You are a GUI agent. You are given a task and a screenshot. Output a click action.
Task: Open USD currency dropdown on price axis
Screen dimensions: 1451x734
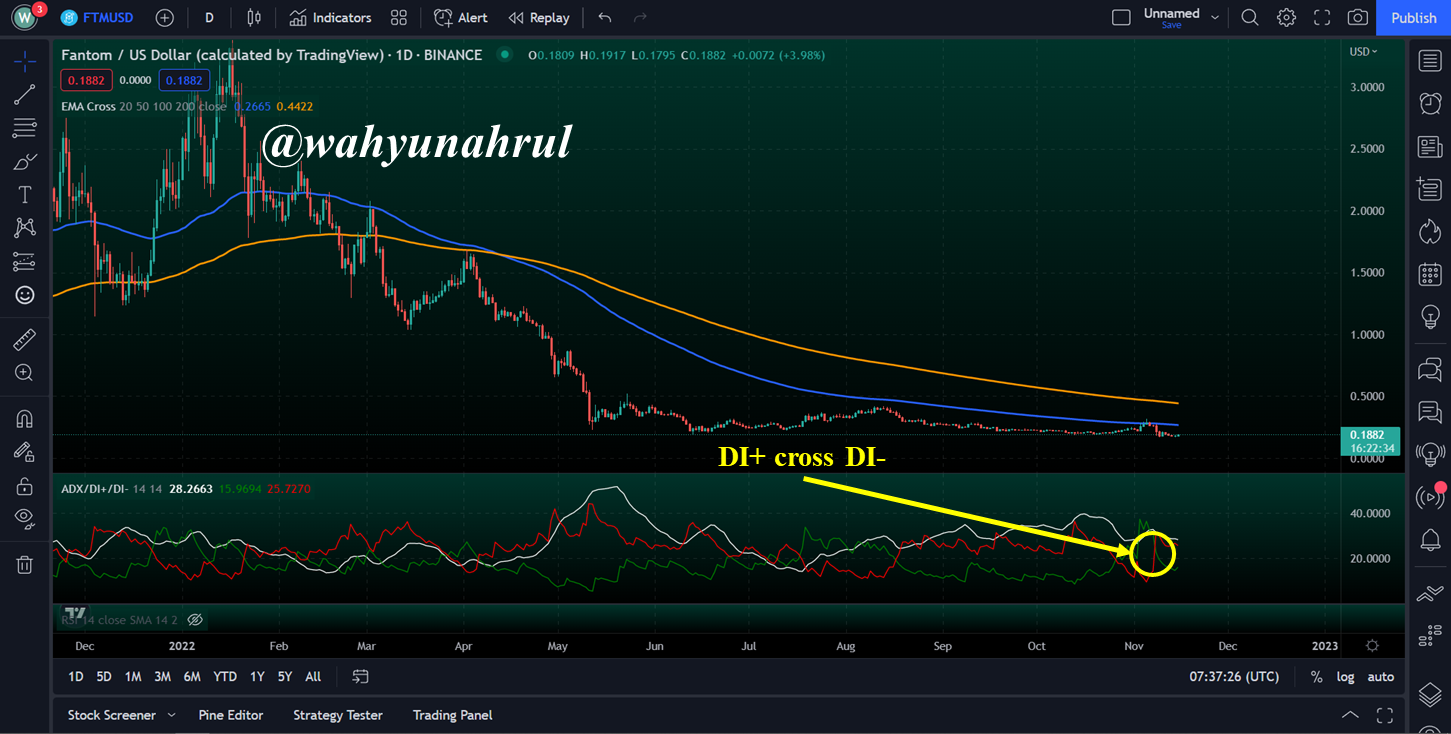[1363, 51]
